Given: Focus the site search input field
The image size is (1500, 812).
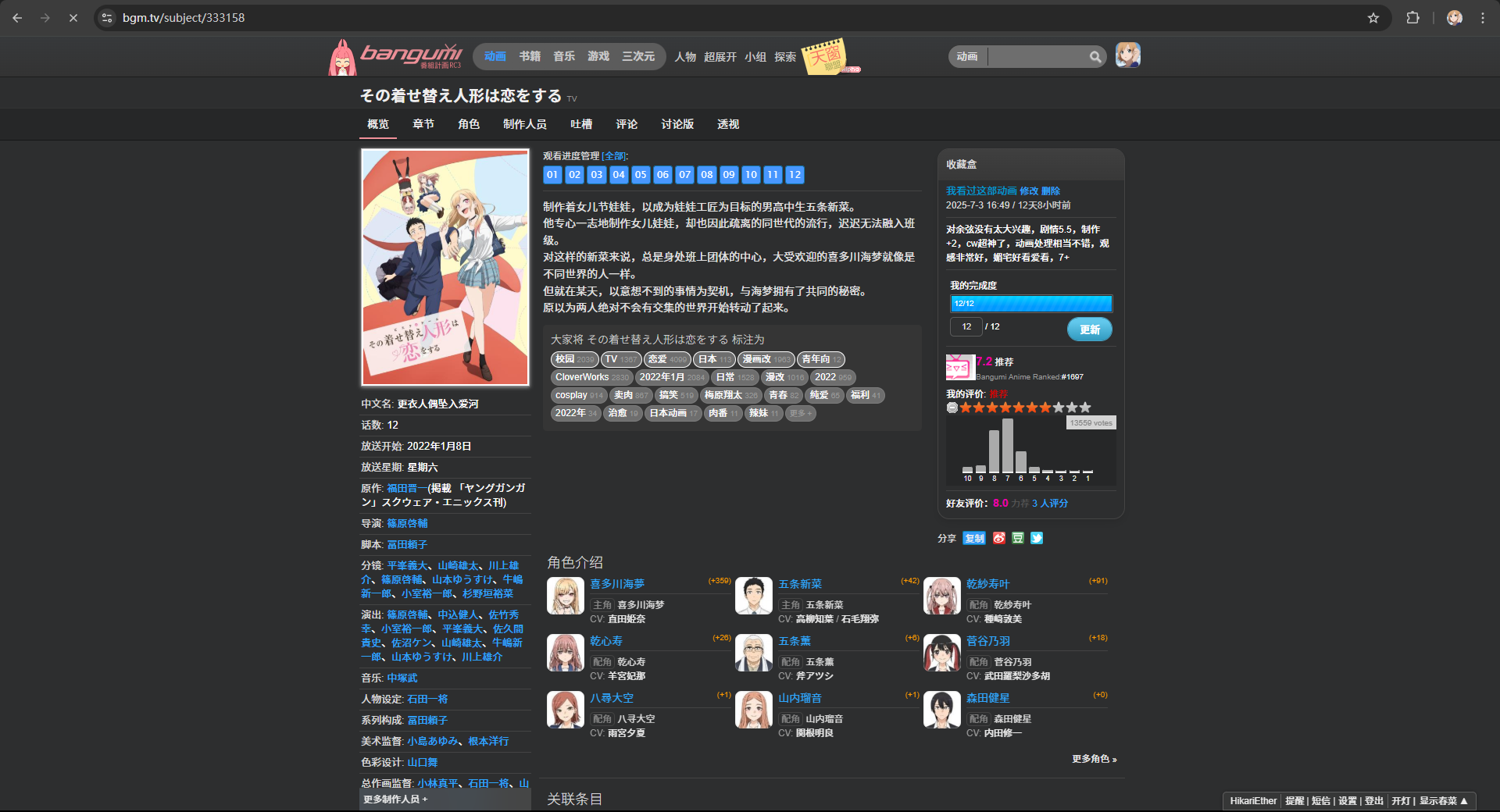Looking at the screenshot, I should [x=1037, y=56].
